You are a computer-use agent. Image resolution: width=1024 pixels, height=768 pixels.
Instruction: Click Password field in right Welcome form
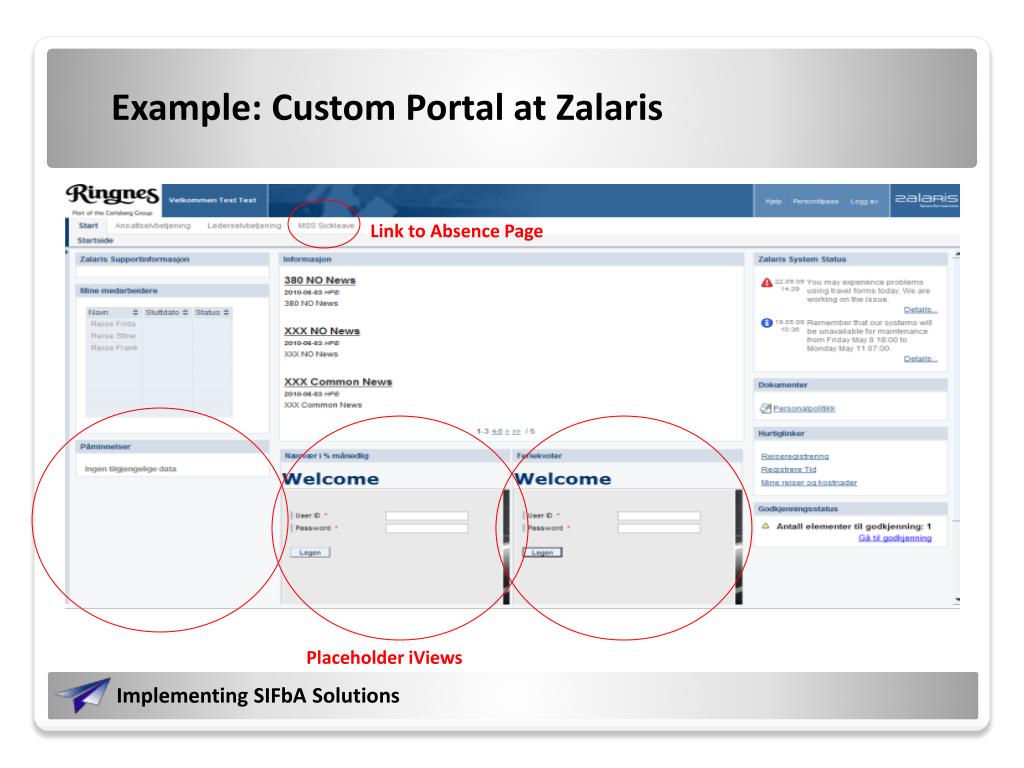(659, 528)
